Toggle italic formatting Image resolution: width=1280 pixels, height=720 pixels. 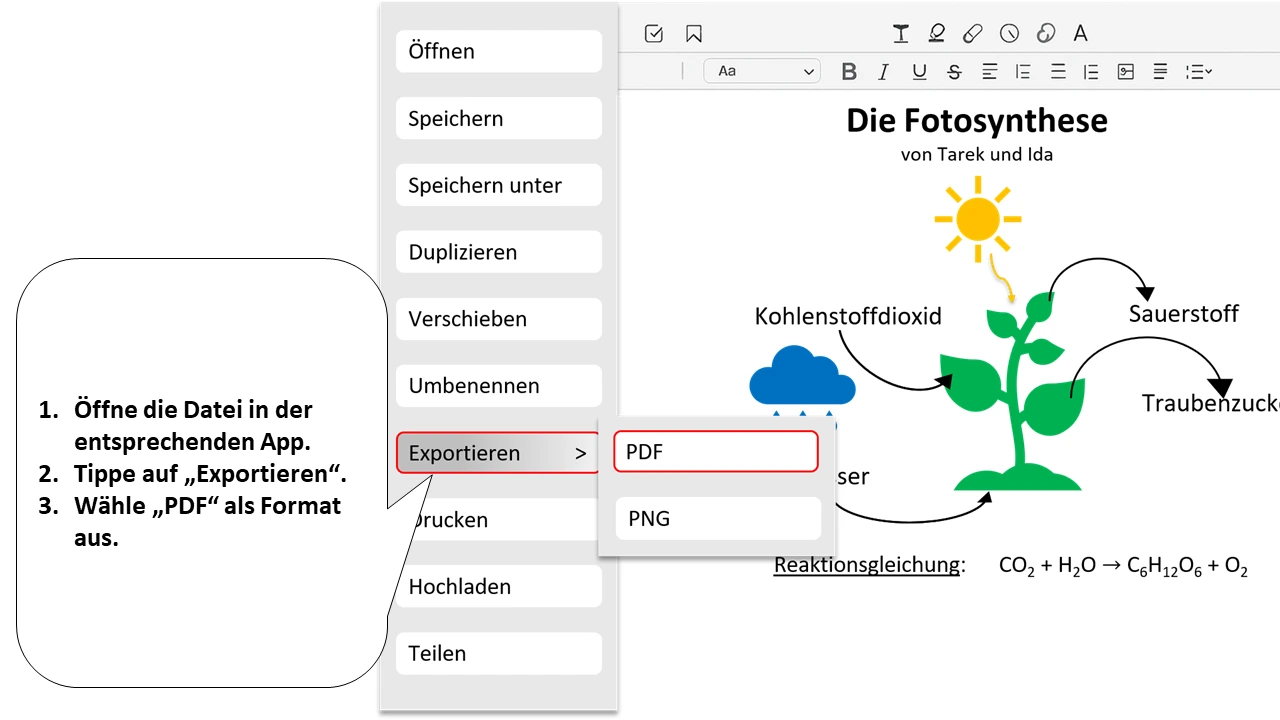click(x=883, y=72)
